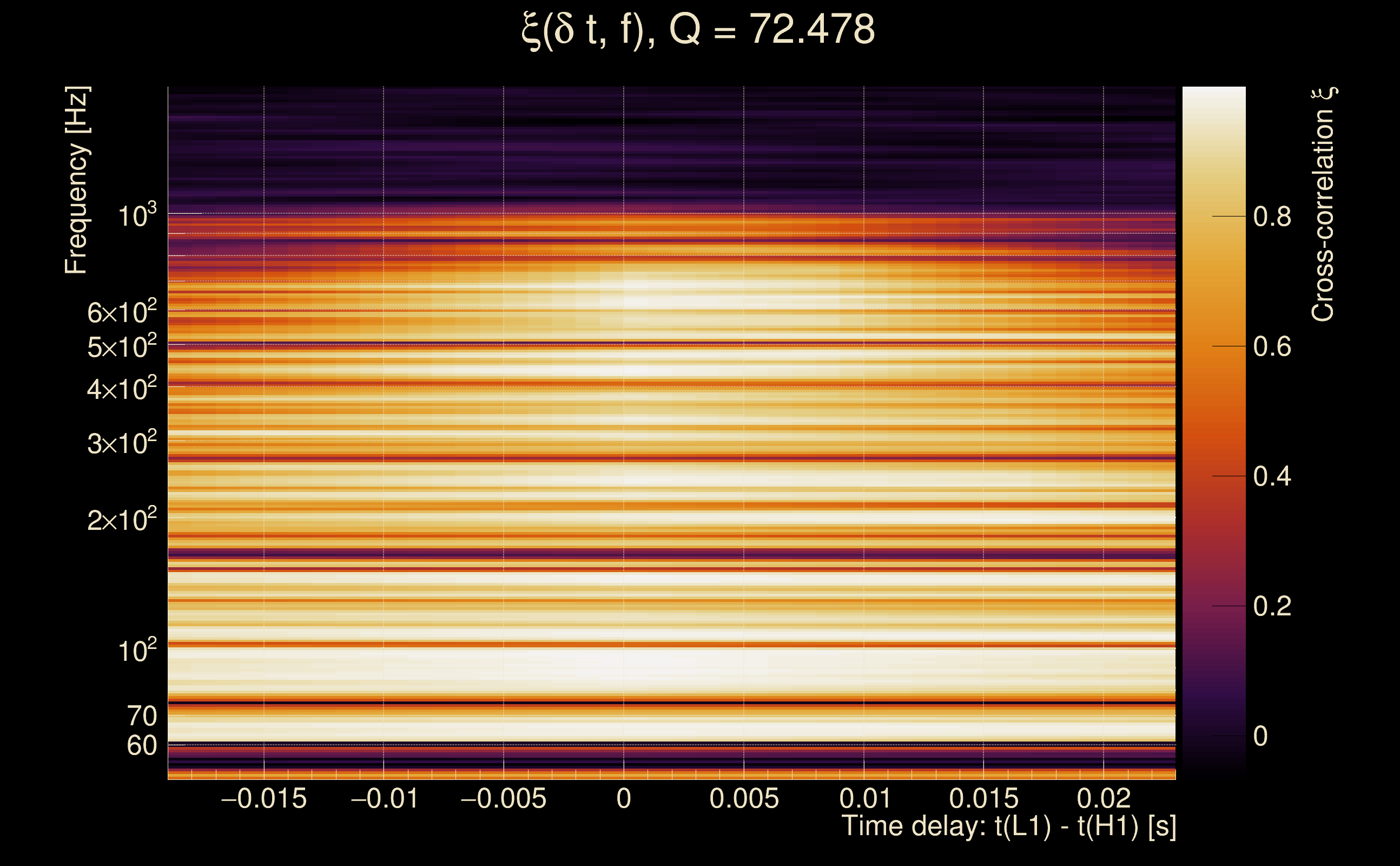The width and height of the screenshot is (1400, 866).
Task: Click the 0.6 tick label on colorbar
Action: (x=1272, y=347)
